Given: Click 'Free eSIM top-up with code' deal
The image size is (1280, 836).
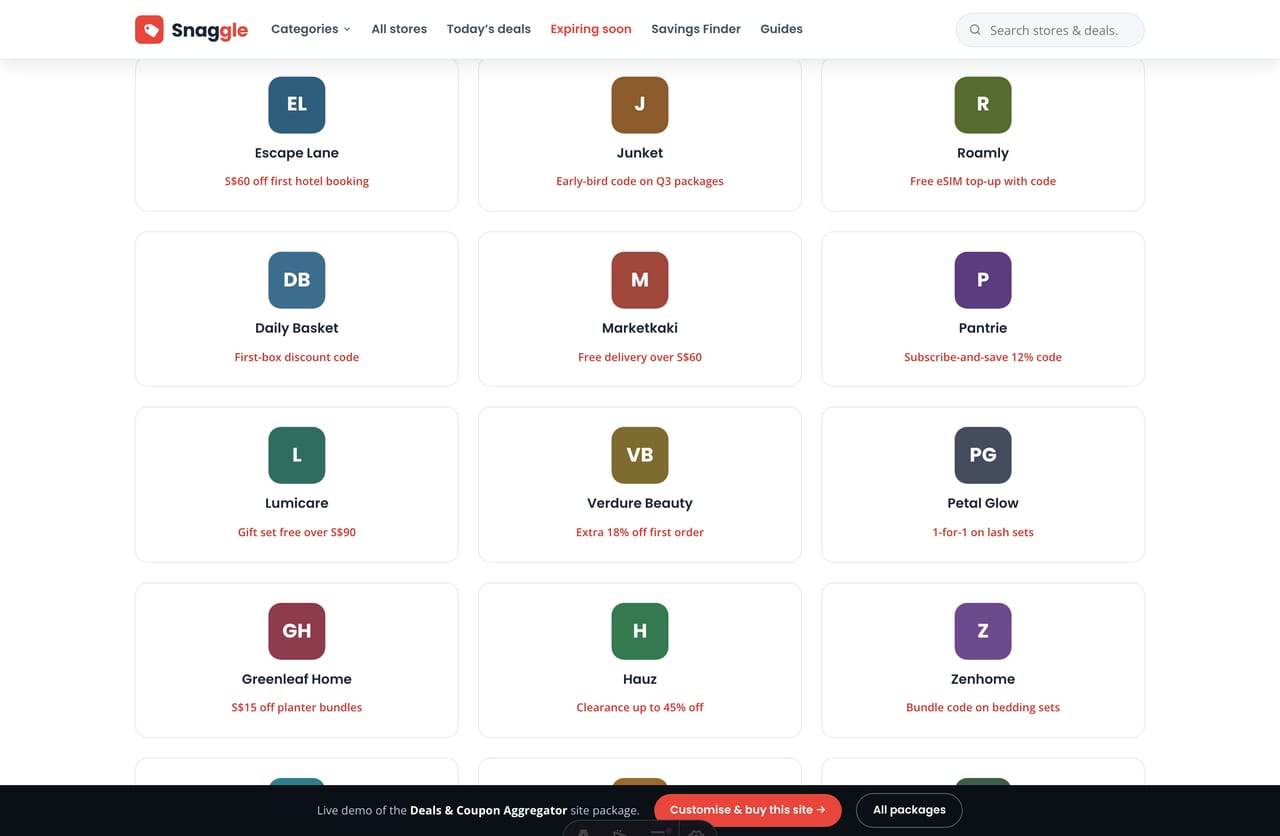Looking at the screenshot, I should pyautogui.click(x=983, y=181).
